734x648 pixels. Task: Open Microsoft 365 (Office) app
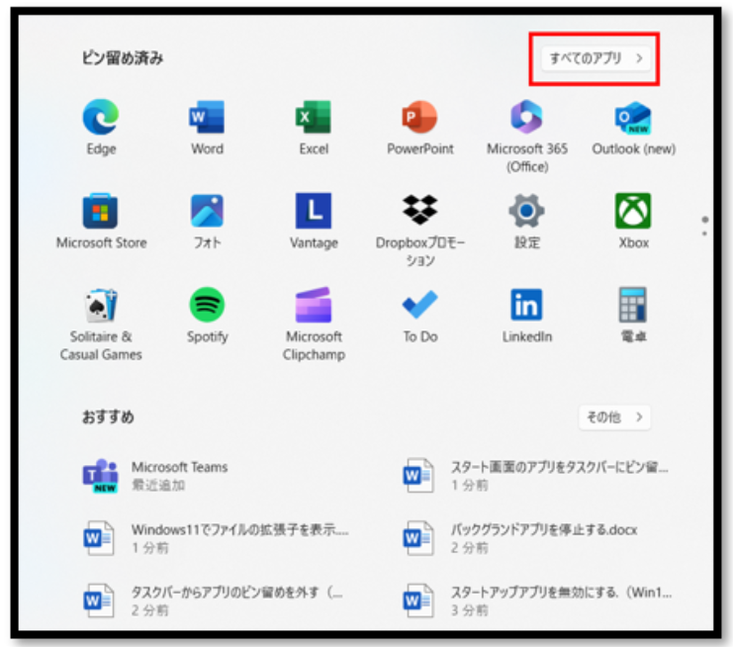pos(527,136)
